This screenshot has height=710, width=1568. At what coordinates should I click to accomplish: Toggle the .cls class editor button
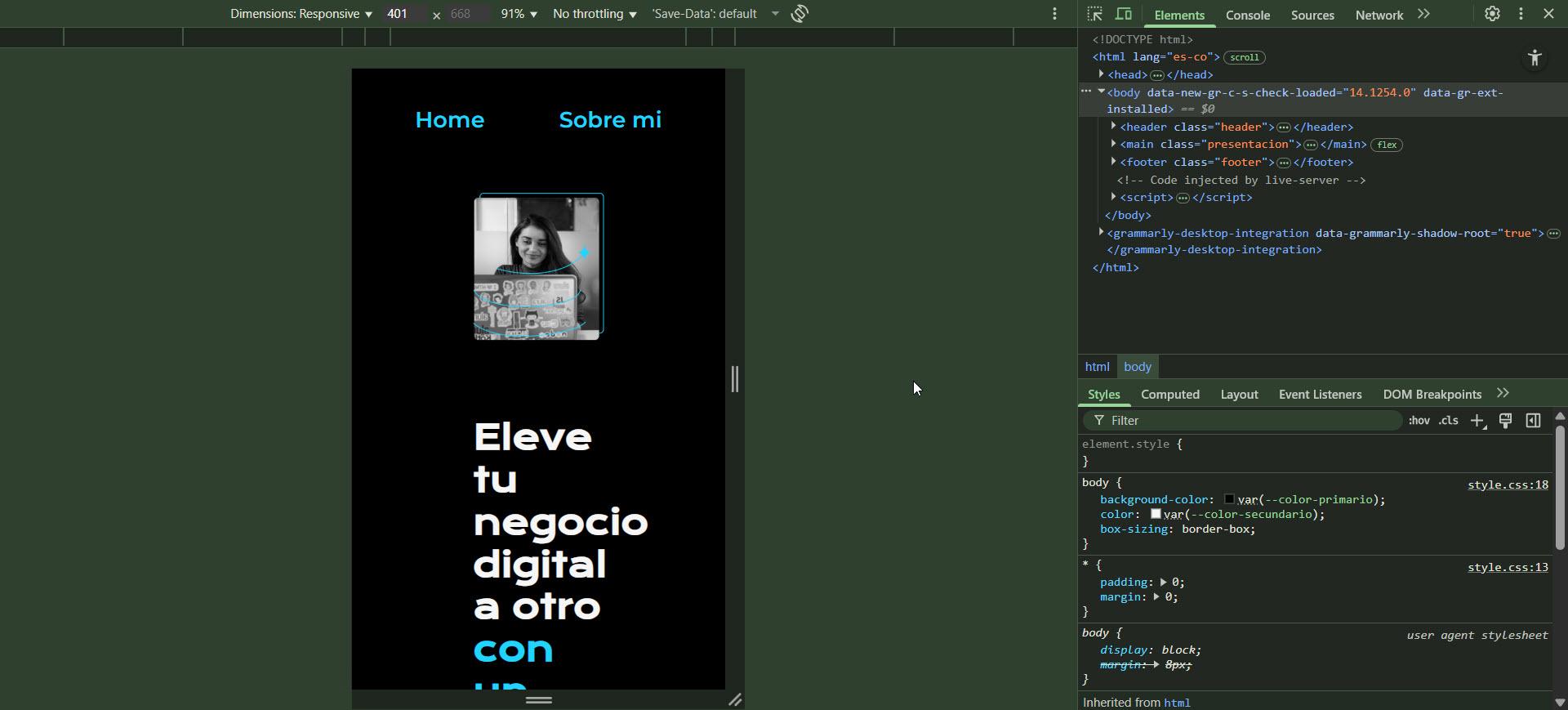pos(1449,420)
